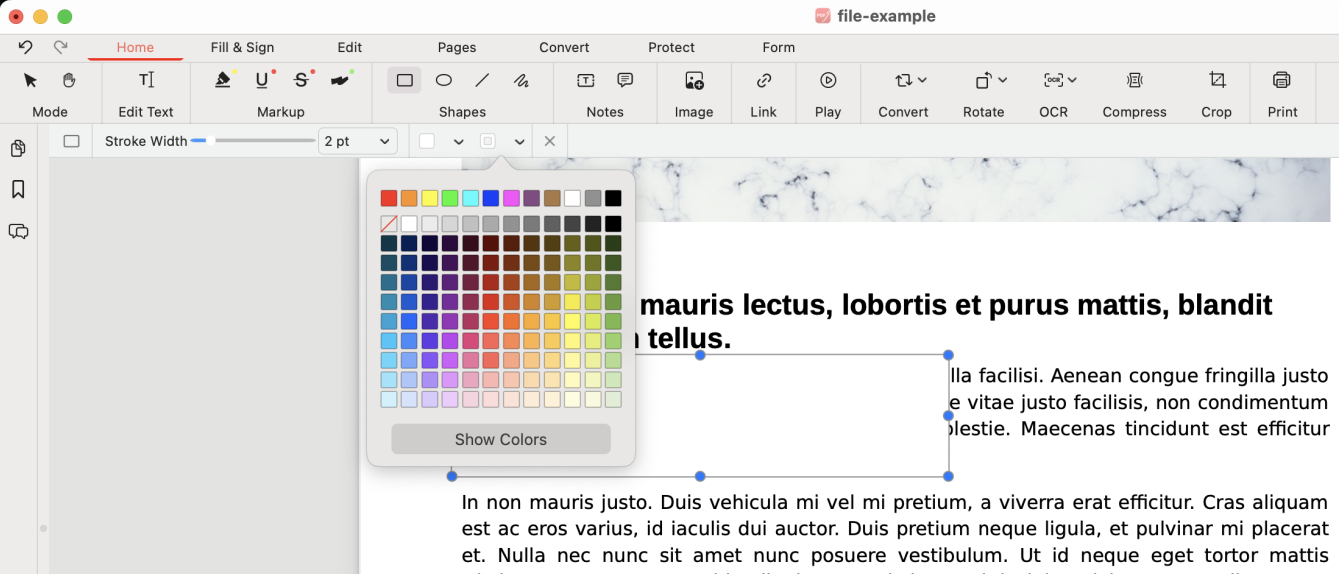Add a text box note
The image size is (1339, 574).
586,80
